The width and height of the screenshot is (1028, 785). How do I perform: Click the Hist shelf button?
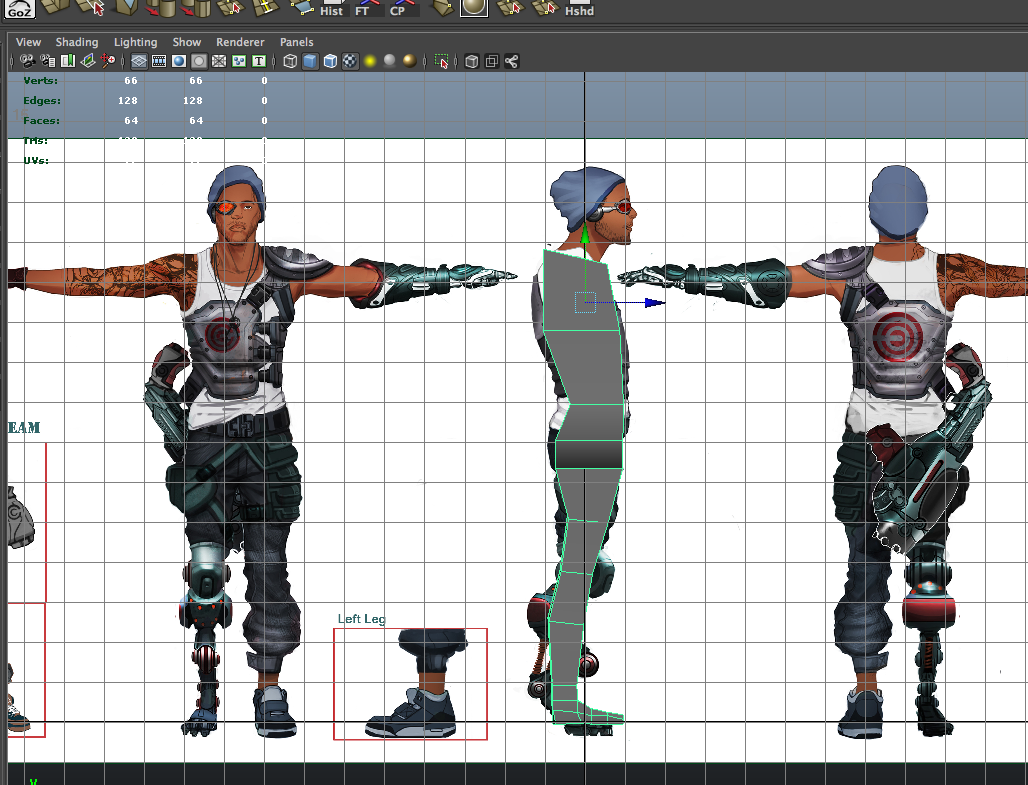332,9
